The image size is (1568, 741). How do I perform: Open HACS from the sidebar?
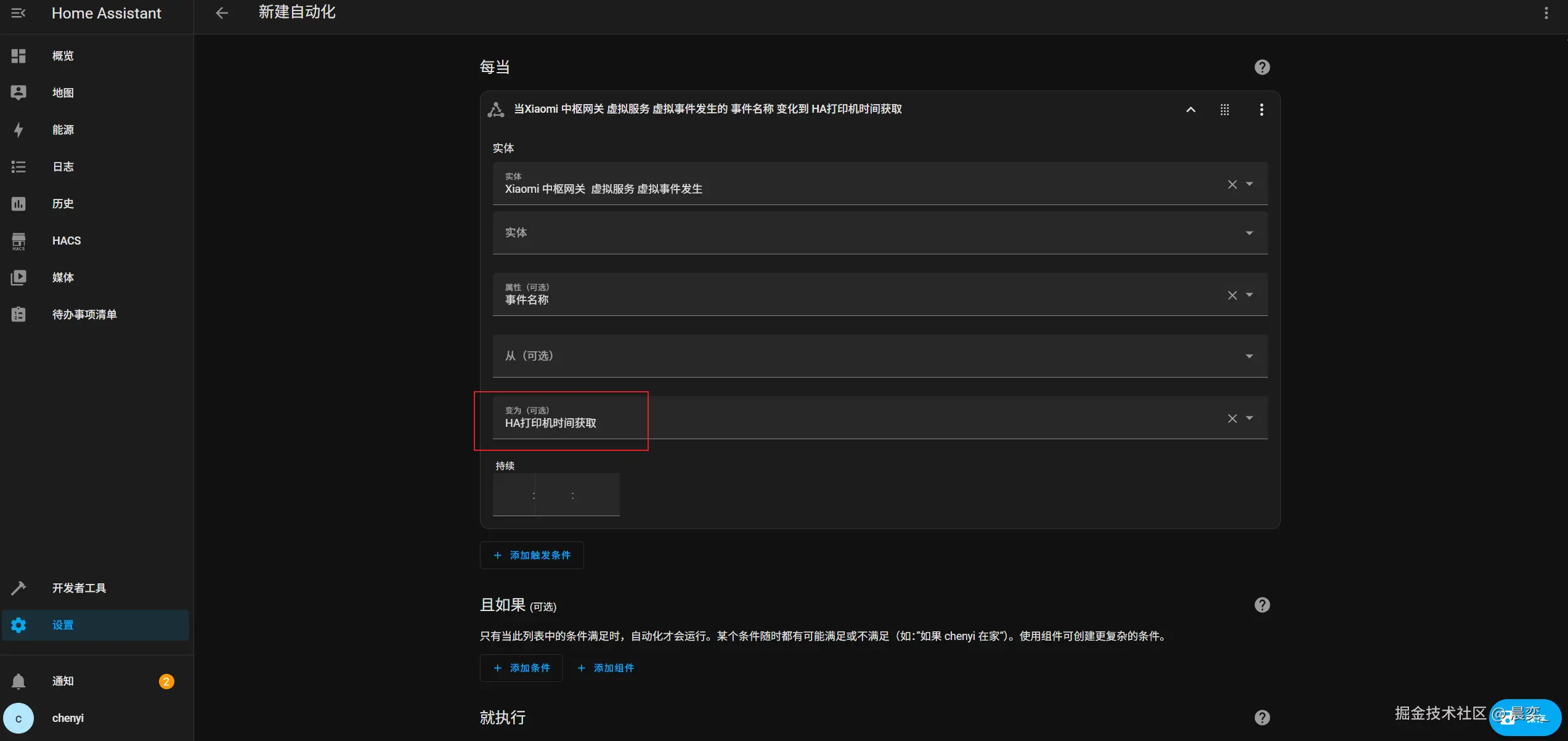[67, 241]
